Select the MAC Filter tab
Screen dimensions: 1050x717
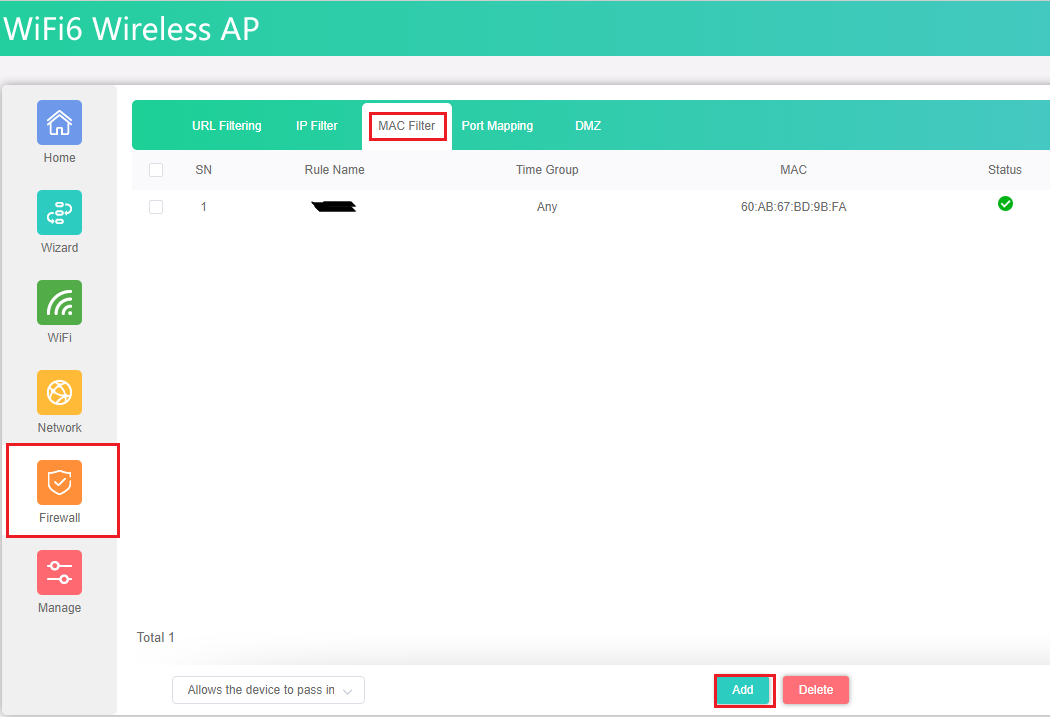(407, 126)
